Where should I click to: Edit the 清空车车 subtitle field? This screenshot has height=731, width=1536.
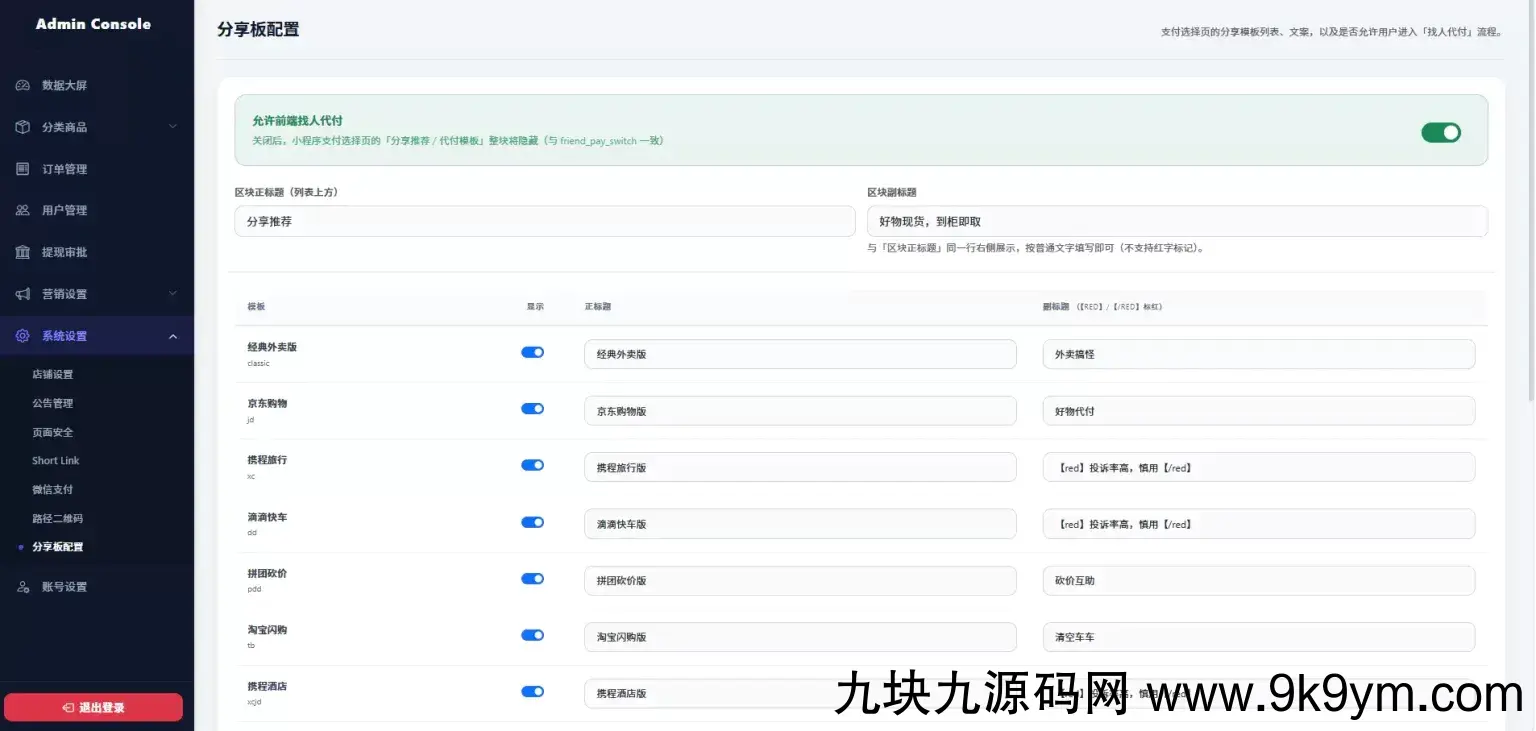coord(1258,637)
